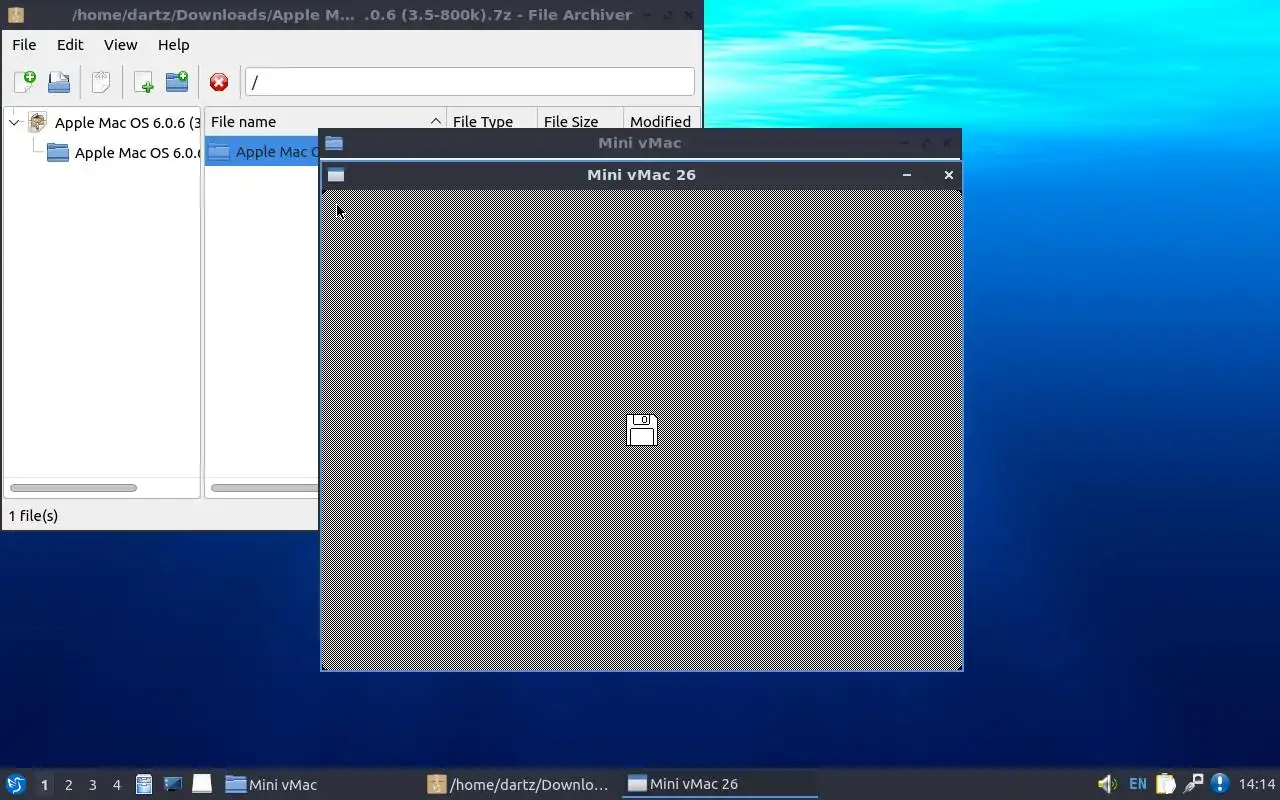Open the View menu

pos(120,45)
